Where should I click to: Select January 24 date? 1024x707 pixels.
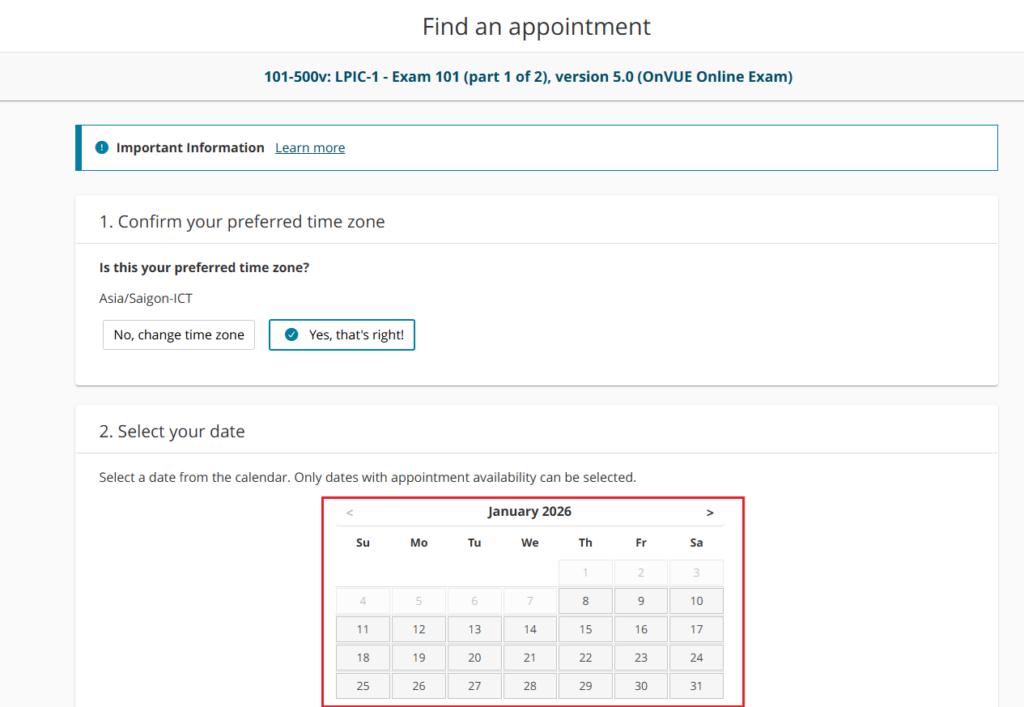click(696, 658)
